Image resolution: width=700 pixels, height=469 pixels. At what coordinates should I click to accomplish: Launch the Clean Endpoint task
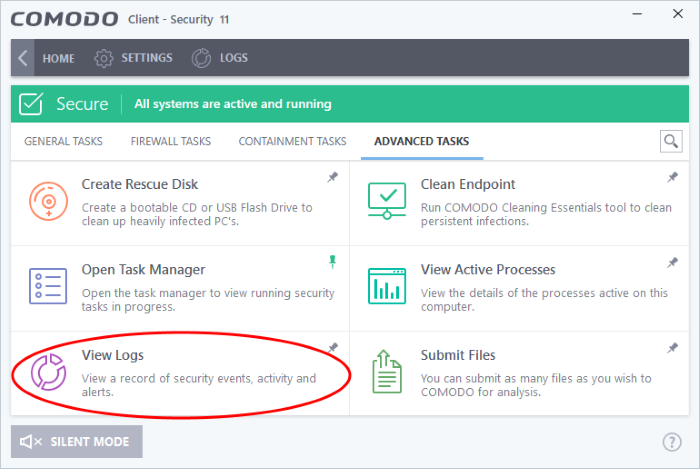point(468,184)
